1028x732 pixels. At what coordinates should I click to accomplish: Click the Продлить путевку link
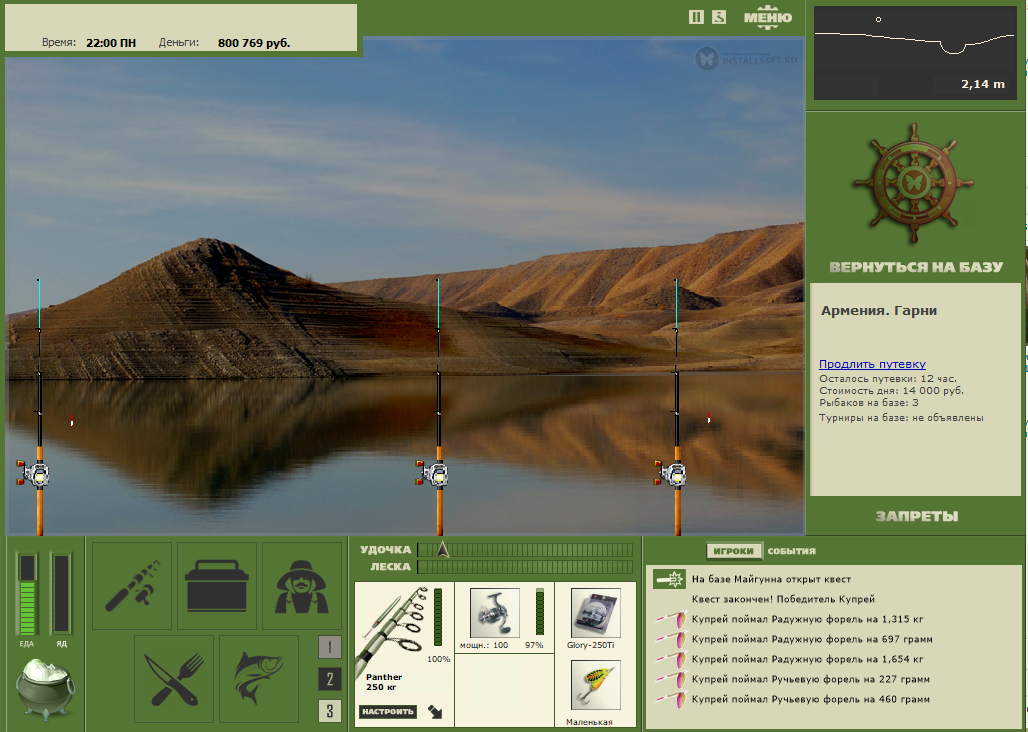872,364
